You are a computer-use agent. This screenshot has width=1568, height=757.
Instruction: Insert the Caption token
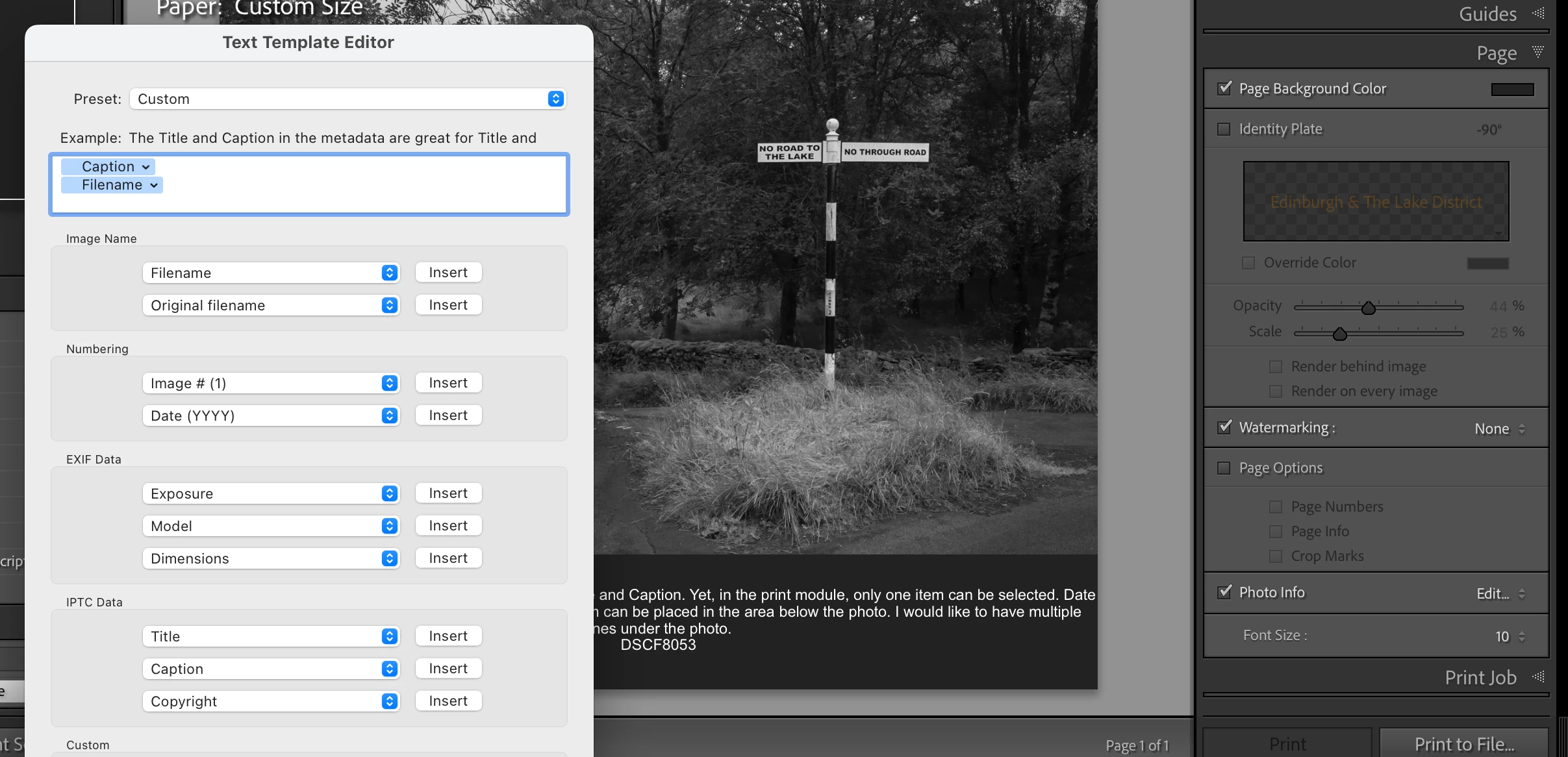(448, 669)
